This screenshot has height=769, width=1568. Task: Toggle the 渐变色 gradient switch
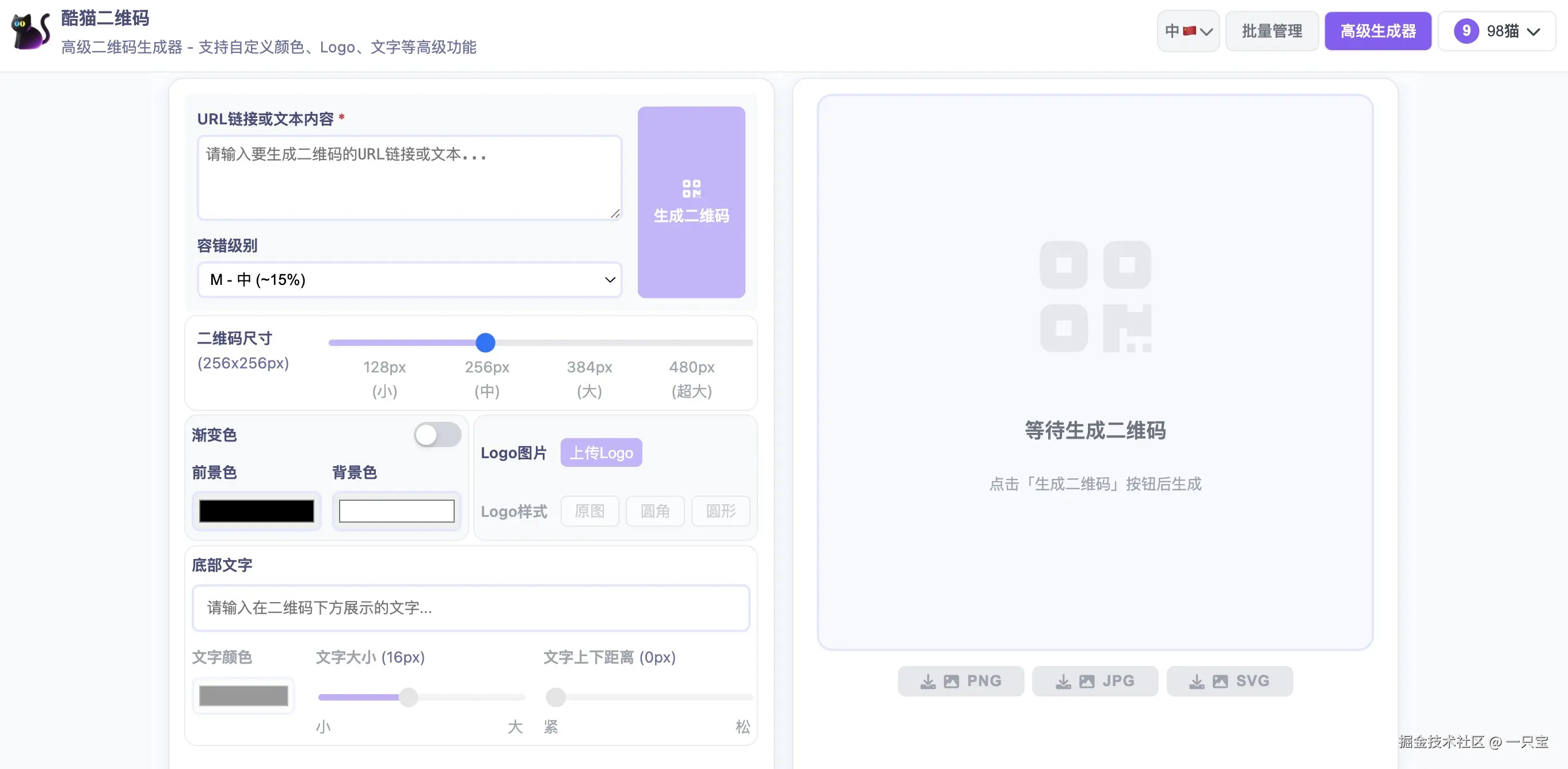click(x=437, y=435)
